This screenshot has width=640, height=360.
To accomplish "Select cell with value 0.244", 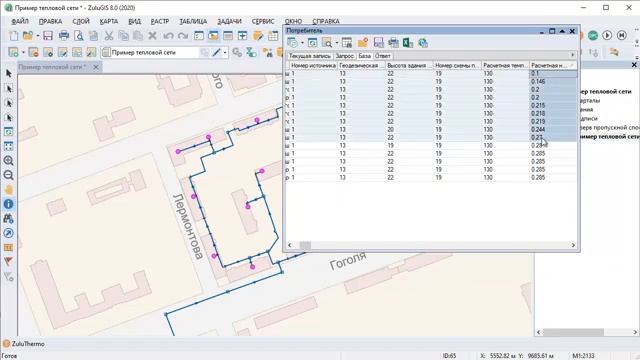I will click(553, 129).
